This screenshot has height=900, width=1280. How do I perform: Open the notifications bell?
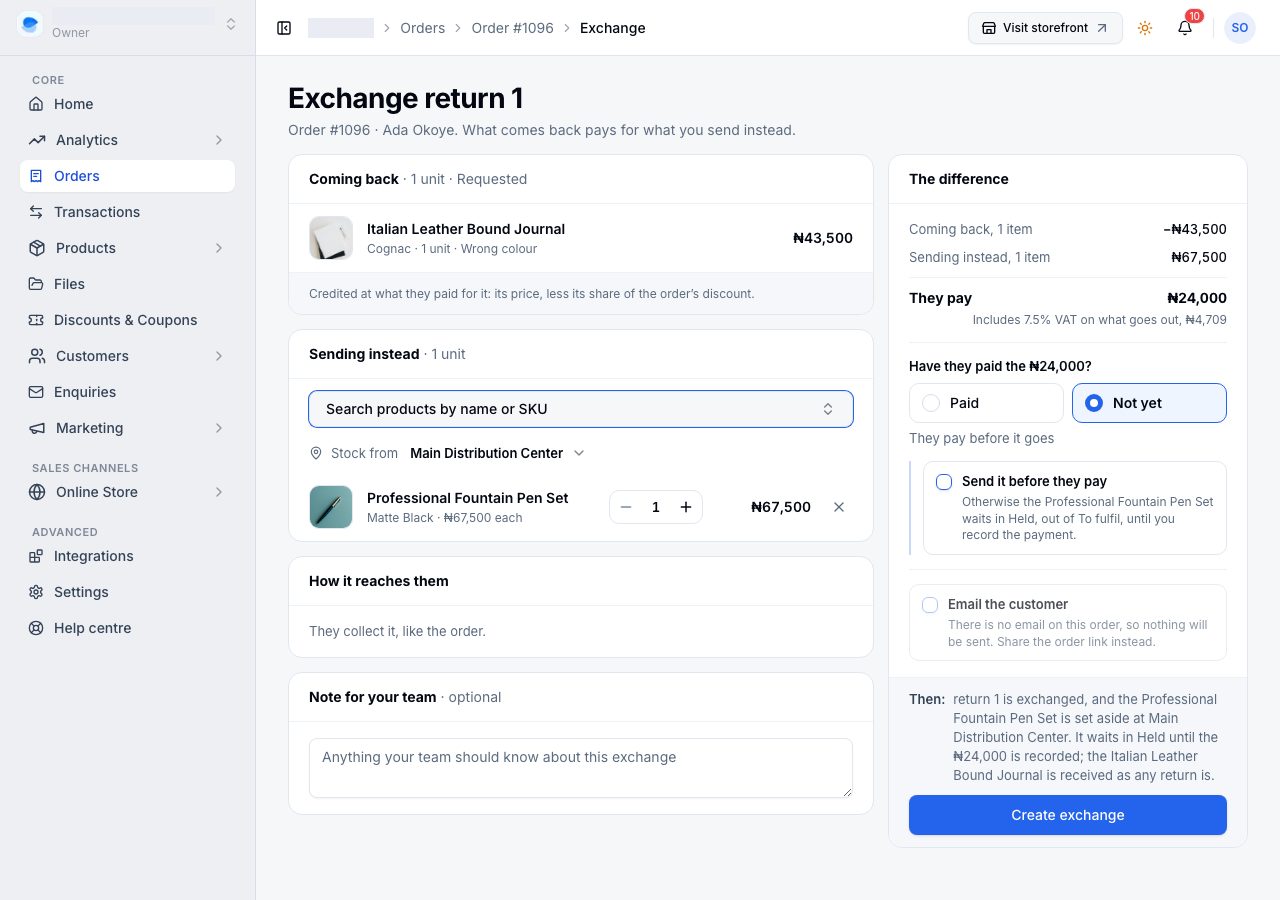click(x=1185, y=28)
